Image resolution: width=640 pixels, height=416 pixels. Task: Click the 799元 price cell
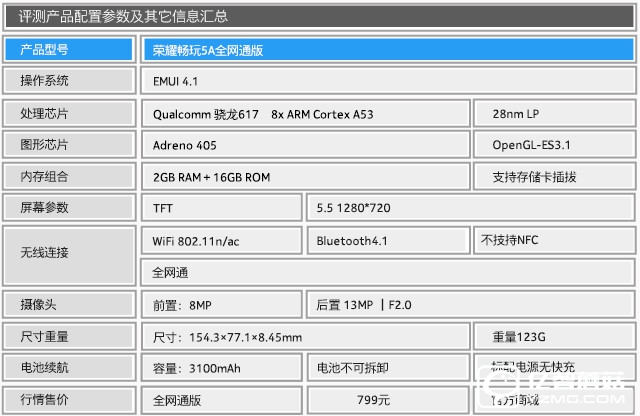coord(388,400)
